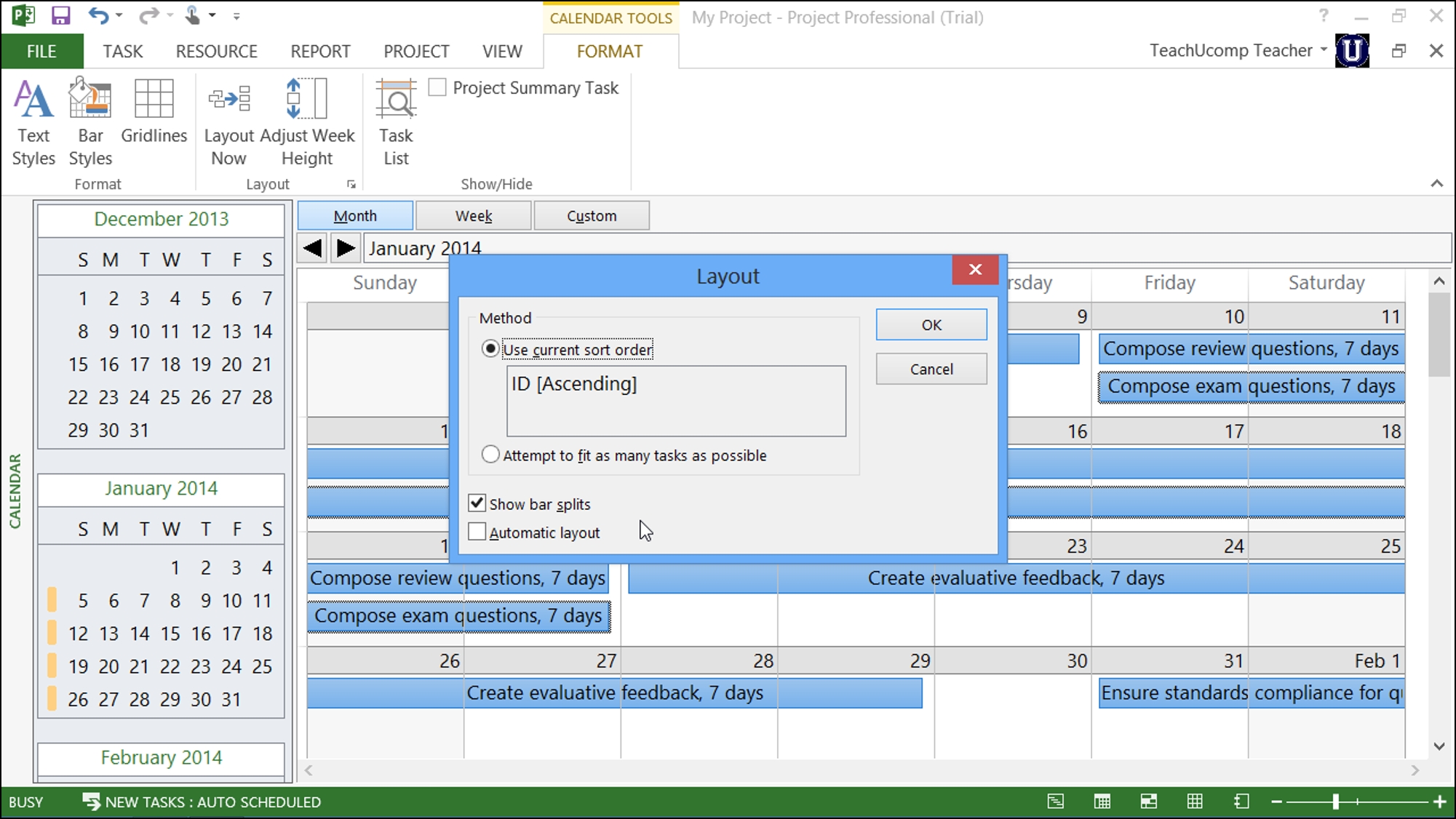Click OK to confirm layout settings
1456x819 pixels.
pos(932,324)
